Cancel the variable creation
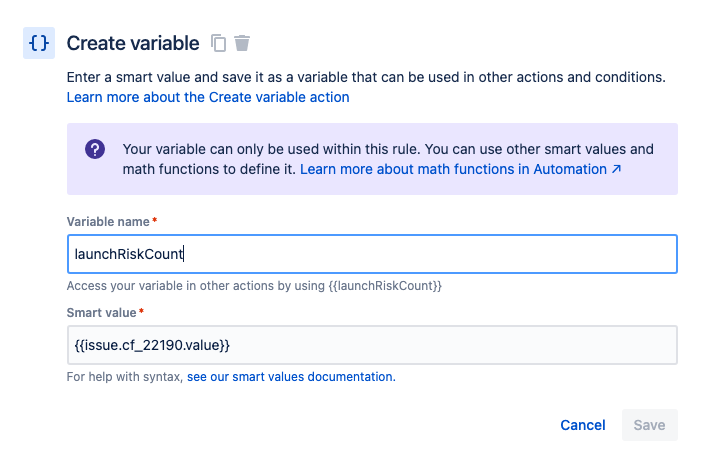The image size is (713, 459). (x=582, y=425)
